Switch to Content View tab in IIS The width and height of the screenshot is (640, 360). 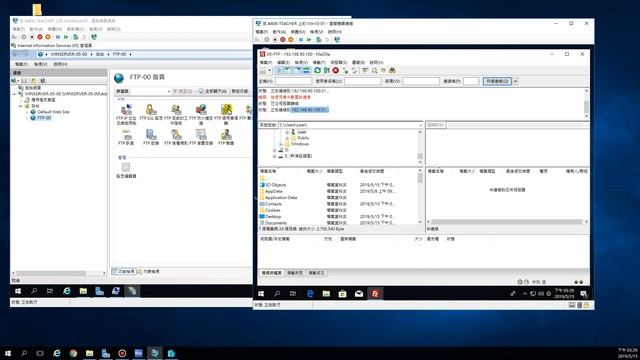[149, 271]
